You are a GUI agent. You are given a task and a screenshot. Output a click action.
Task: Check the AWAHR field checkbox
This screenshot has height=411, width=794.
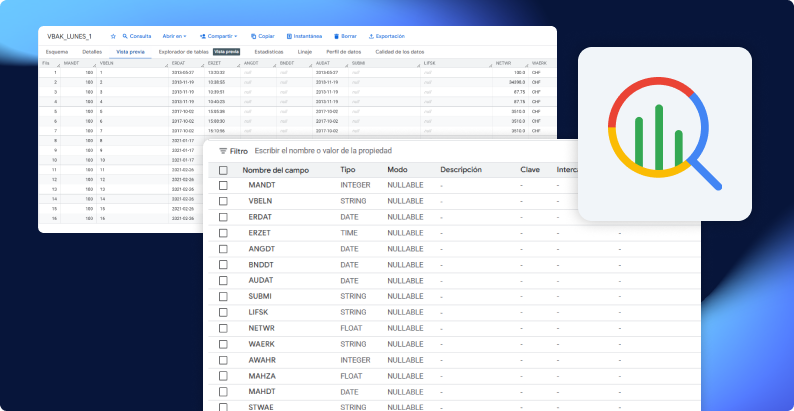coord(223,360)
